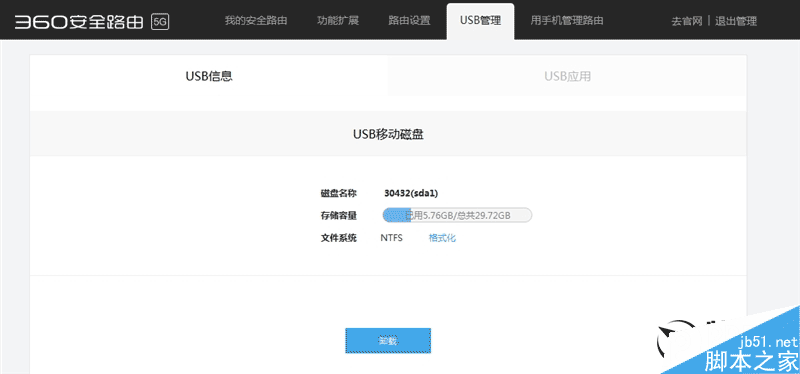The height and width of the screenshot is (374, 800).
Task: Select the disk name 30432(sda1)
Action: (x=411, y=193)
